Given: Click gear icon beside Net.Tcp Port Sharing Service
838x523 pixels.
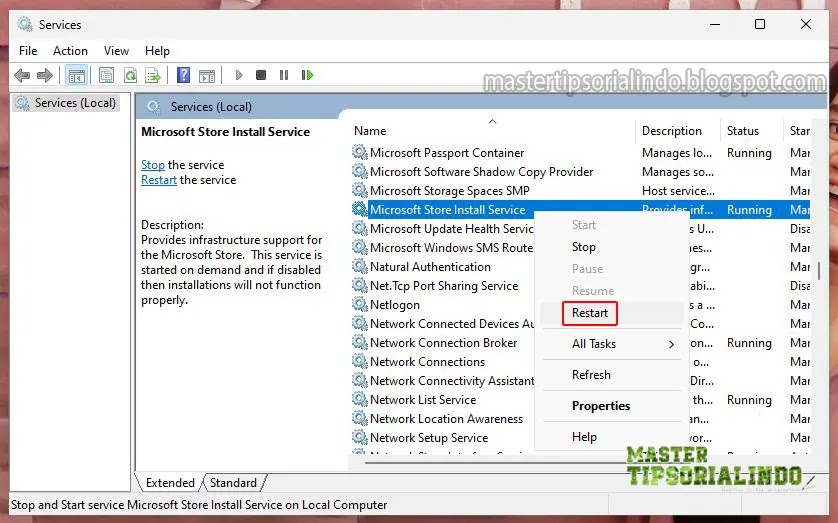Looking at the screenshot, I should [360, 285].
